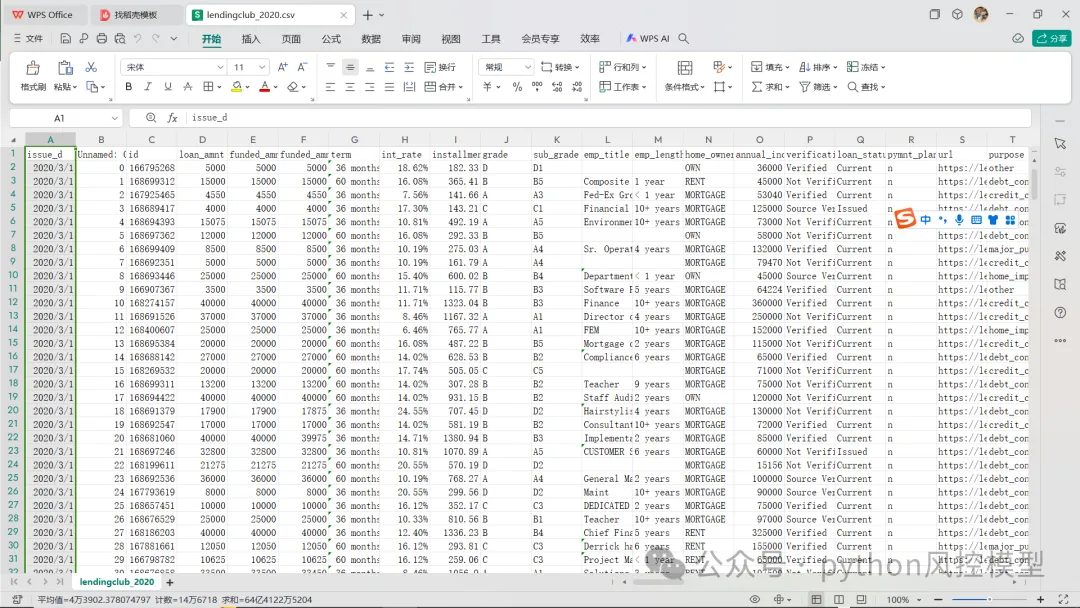Increase font size with A+ icon
The height and width of the screenshot is (608, 1080).
click(282, 67)
